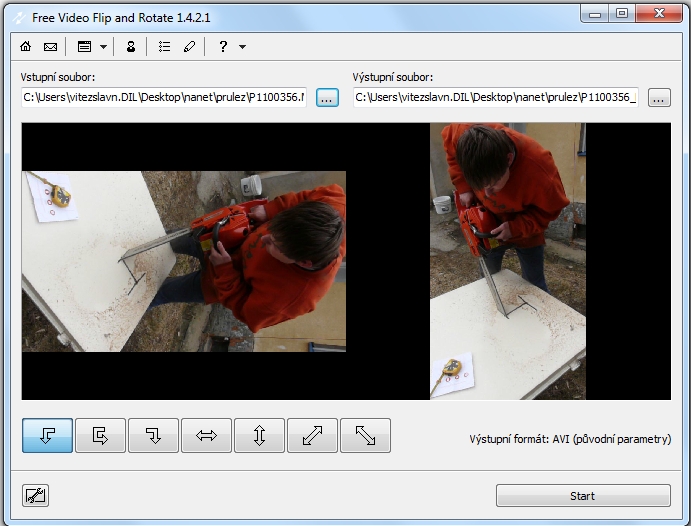This screenshot has width=691, height=526.
Task: Select the down-left rotate arrow button
Action: pyautogui.click(x=47, y=435)
